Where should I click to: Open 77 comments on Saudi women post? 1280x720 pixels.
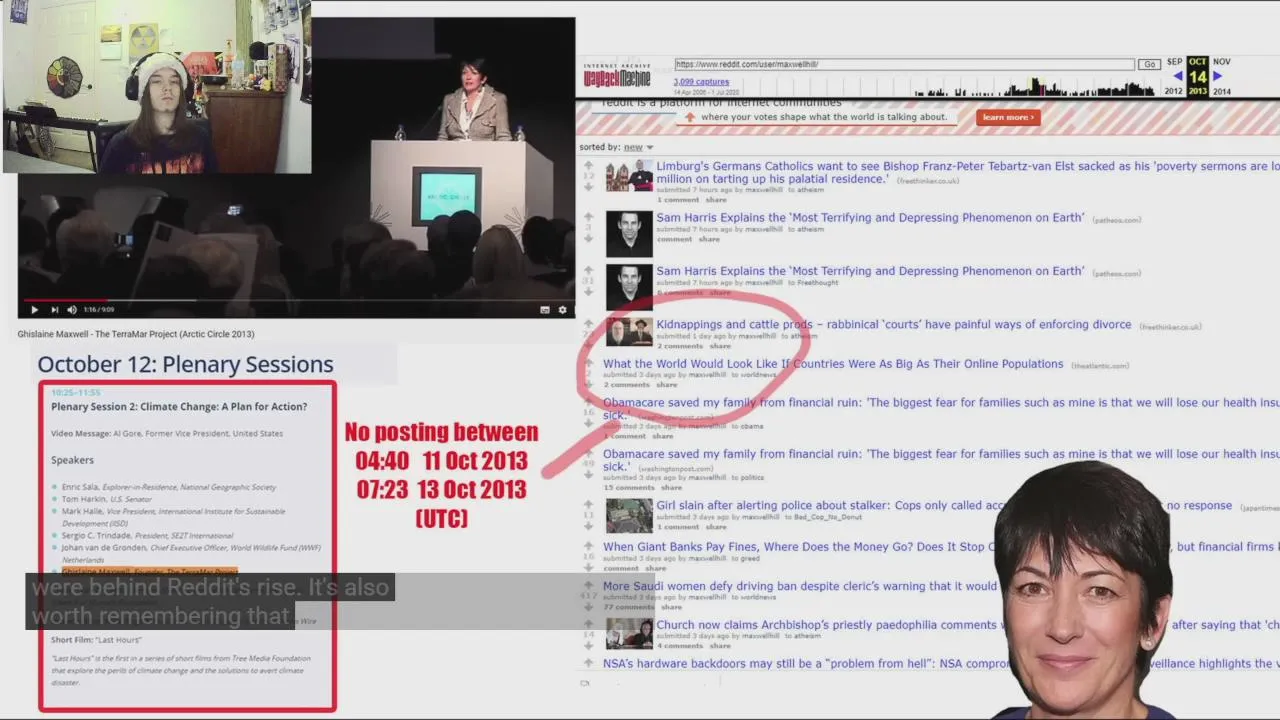[x=628, y=607]
